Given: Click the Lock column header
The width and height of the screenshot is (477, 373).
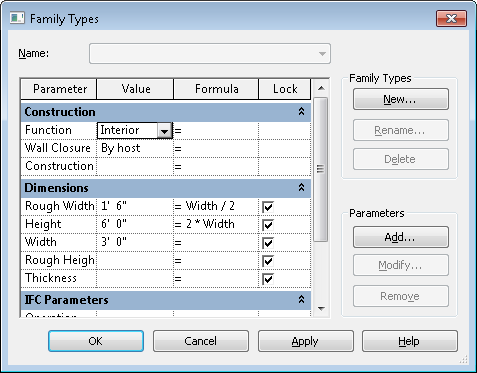Looking at the screenshot, I should point(285,89).
